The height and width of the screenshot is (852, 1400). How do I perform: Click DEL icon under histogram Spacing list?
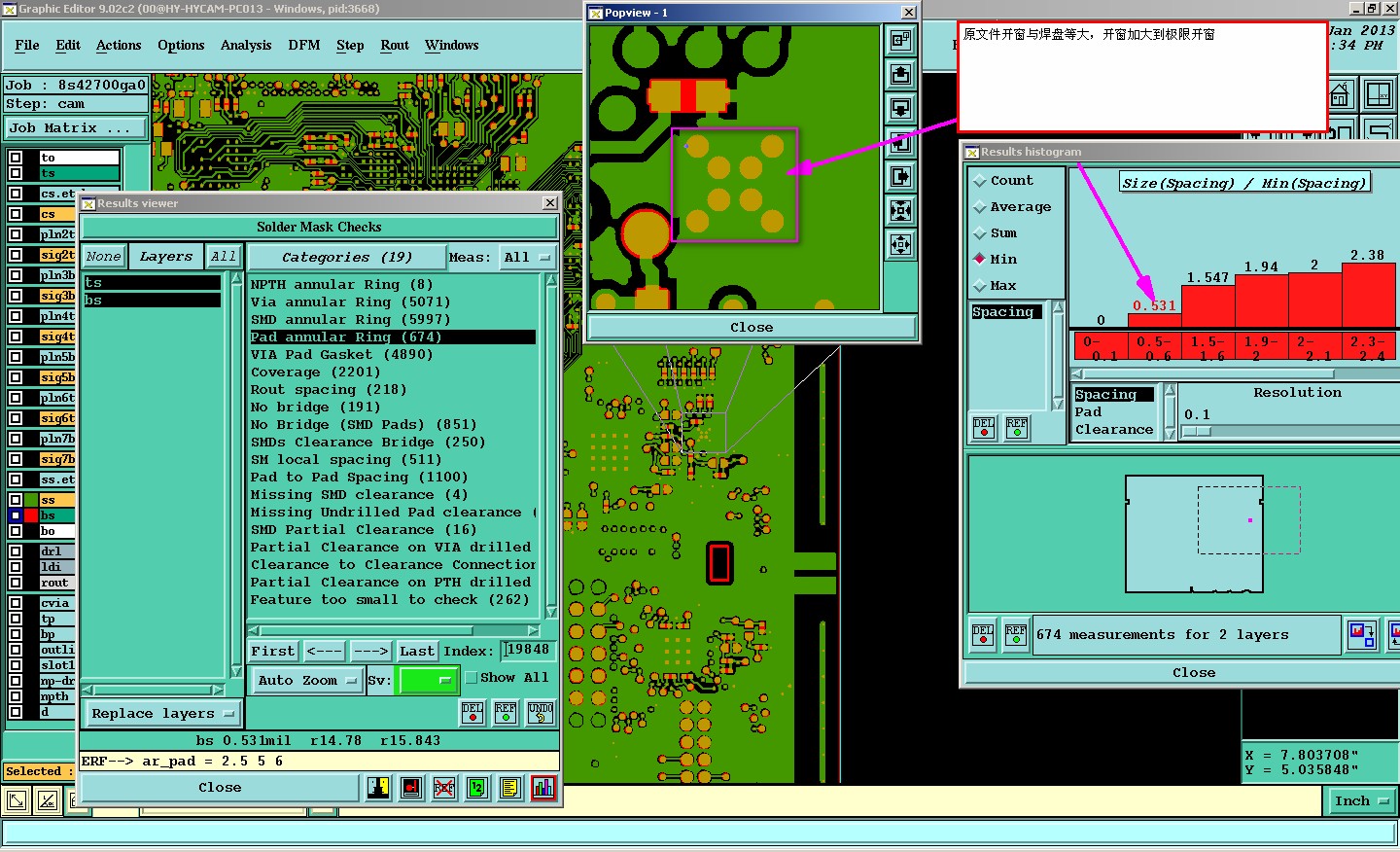(984, 428)
